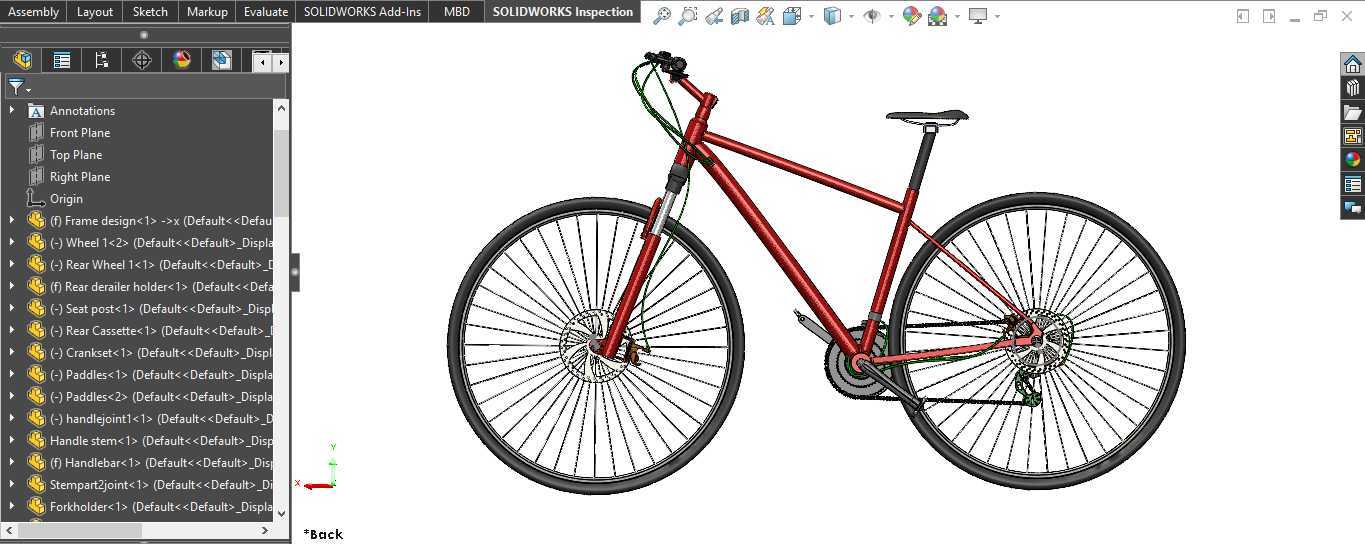
Task: Switch to the Evaluate tab
Action: [x=266, y=12]
